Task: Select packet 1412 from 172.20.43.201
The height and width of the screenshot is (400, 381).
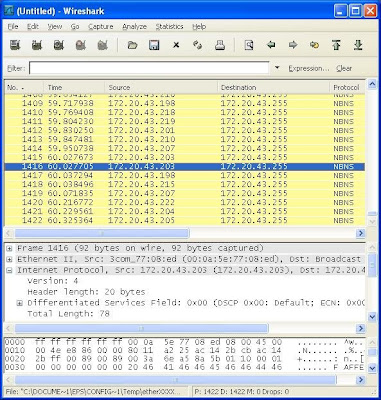Action: pos(185,130)
